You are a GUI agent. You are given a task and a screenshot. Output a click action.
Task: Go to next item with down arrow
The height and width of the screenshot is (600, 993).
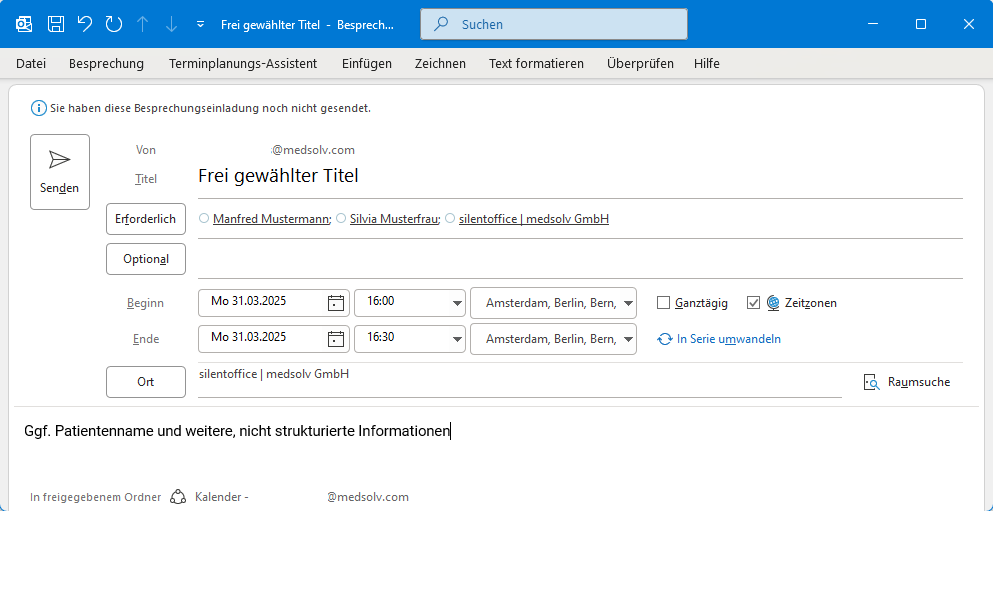coord(171,24)
